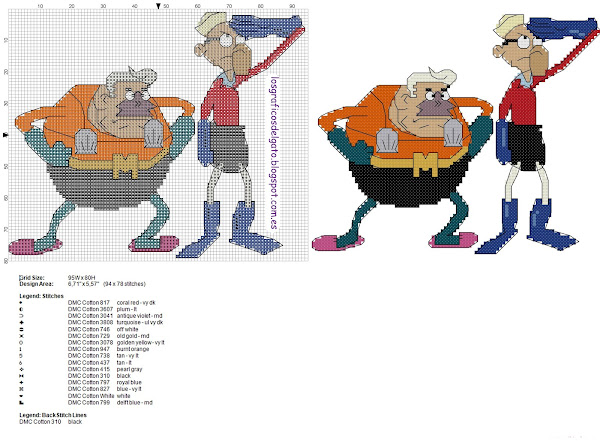Click the 'Legend: Back Stitch Lines' heading

point(53,415)
